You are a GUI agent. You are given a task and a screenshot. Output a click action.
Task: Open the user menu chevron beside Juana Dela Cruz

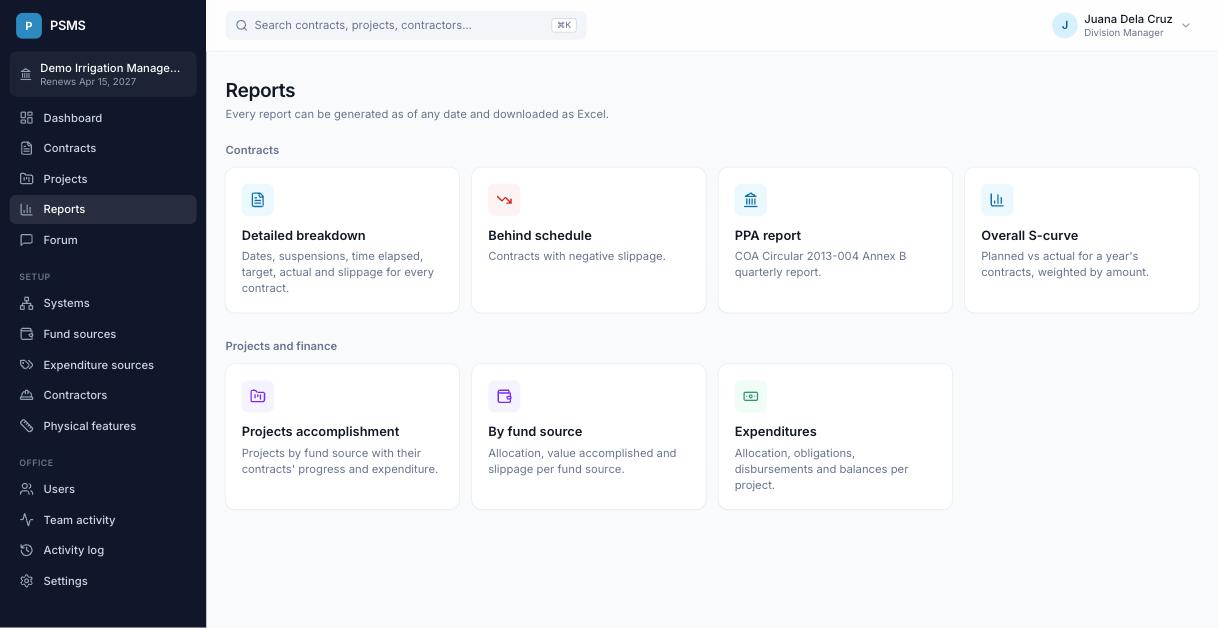point(1186,26)
